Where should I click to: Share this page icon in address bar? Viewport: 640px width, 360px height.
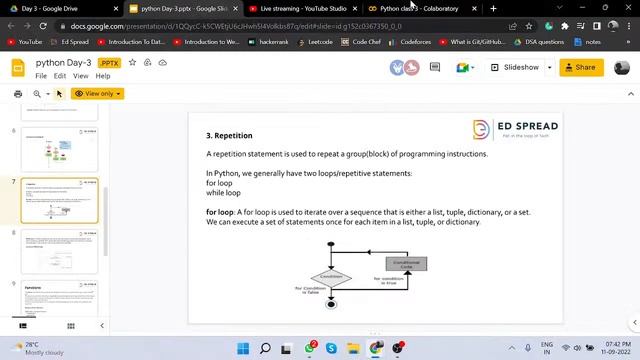(x=513, y=26)
